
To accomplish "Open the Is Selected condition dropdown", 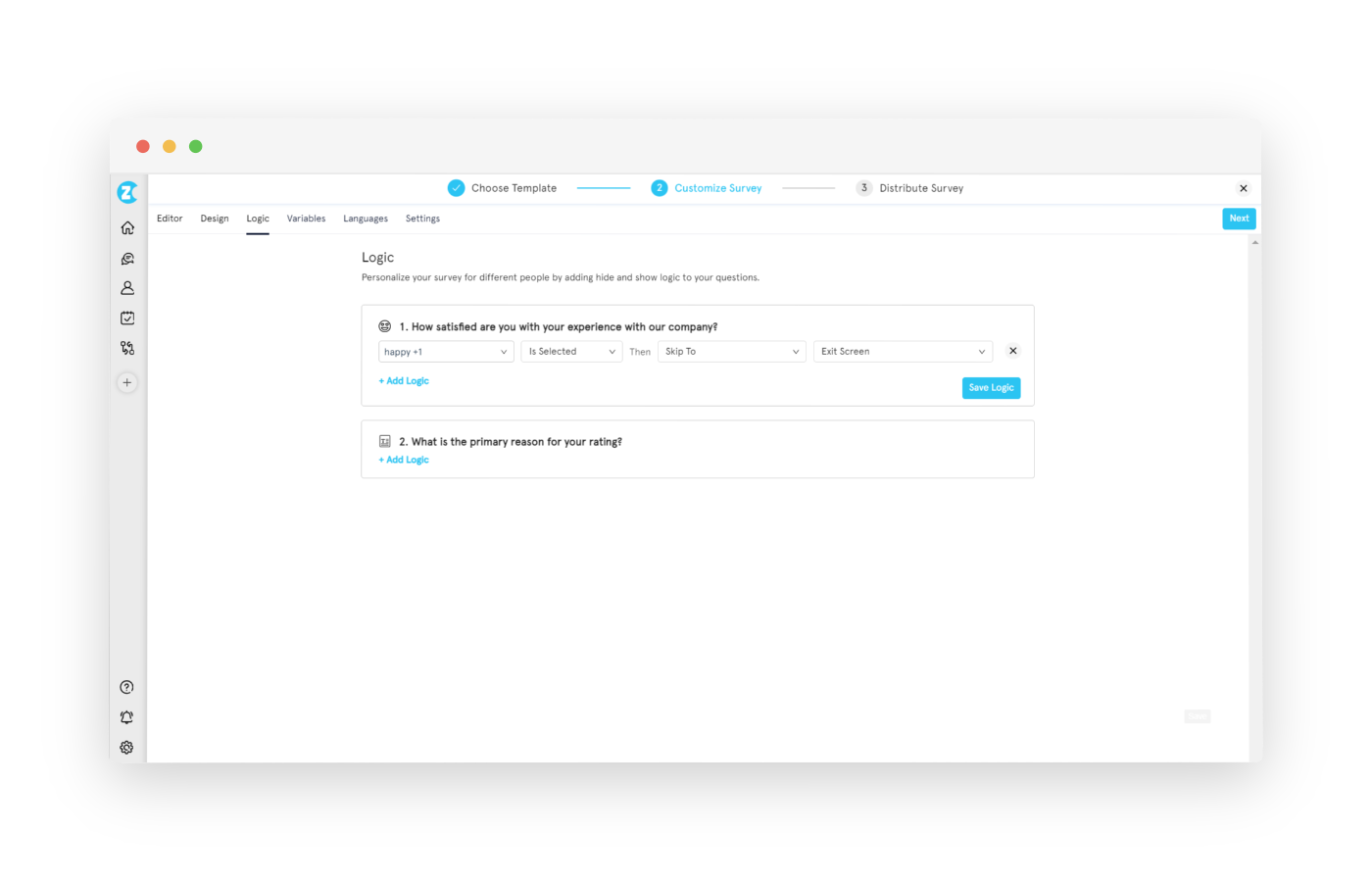I will [571, 351].
